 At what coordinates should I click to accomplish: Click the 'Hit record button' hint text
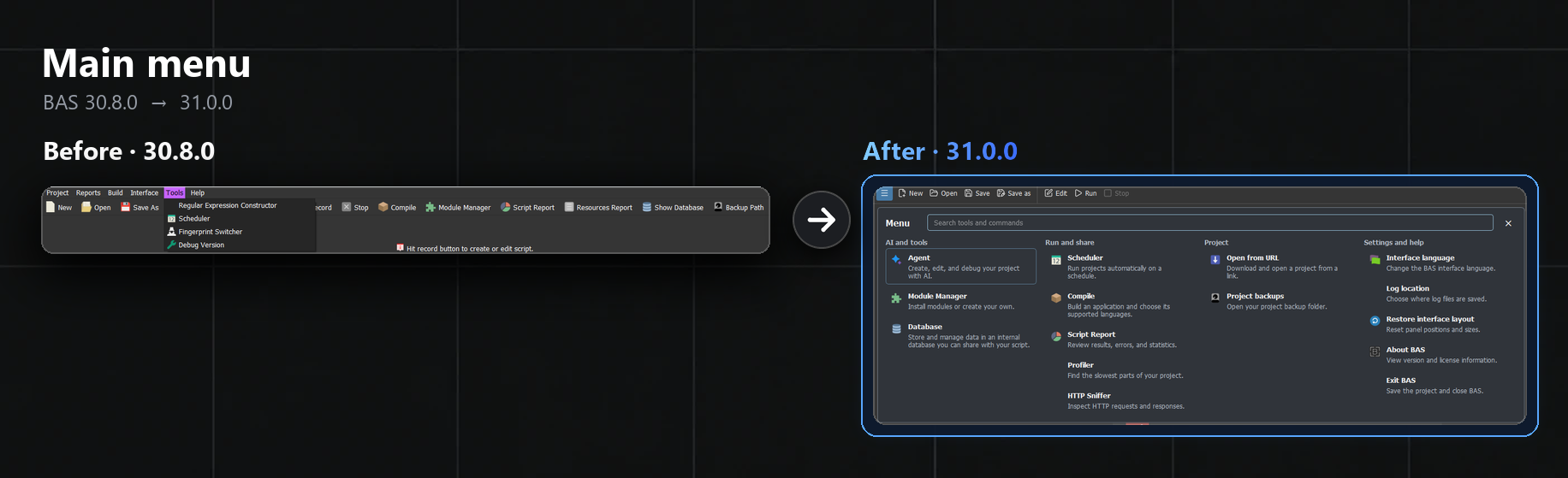click(469, 249)
